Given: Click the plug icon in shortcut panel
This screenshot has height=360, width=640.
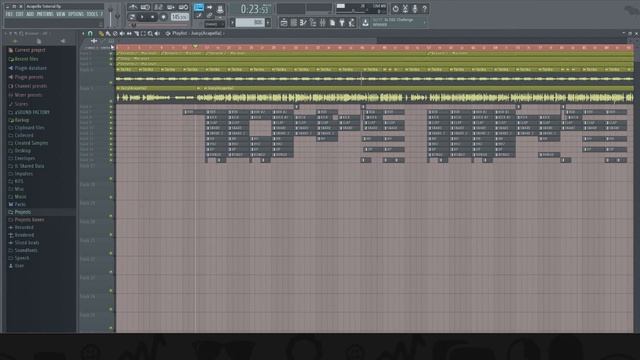Looking at the screenshot, I should [342, 23].
